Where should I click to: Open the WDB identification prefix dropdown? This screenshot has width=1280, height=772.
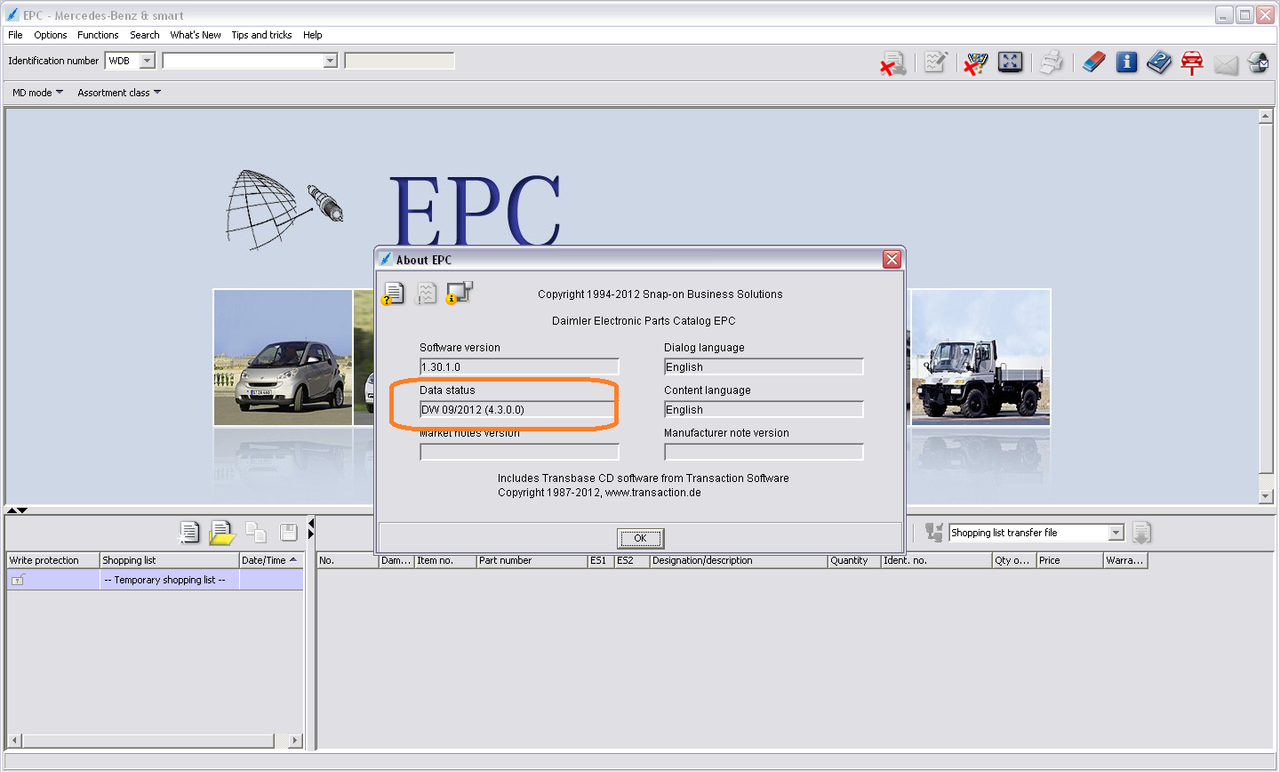[147, 61]
